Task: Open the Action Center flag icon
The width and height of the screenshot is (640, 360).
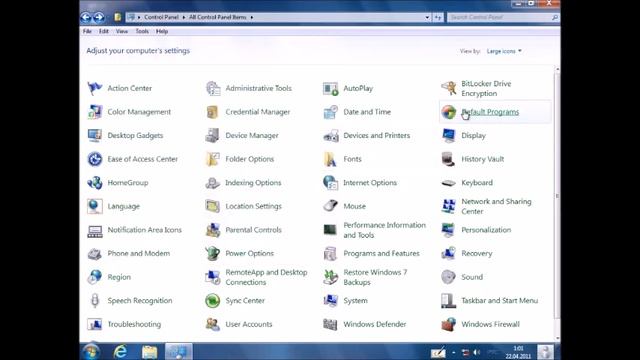Action: click(95, 88)
